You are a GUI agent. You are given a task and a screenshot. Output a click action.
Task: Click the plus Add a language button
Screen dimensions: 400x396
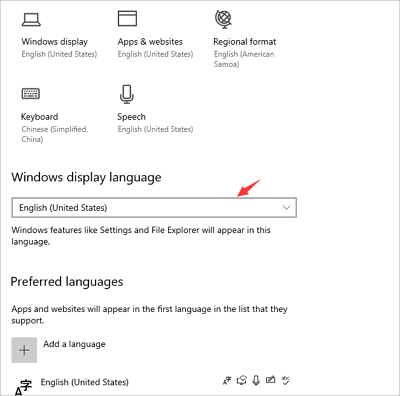24,350
